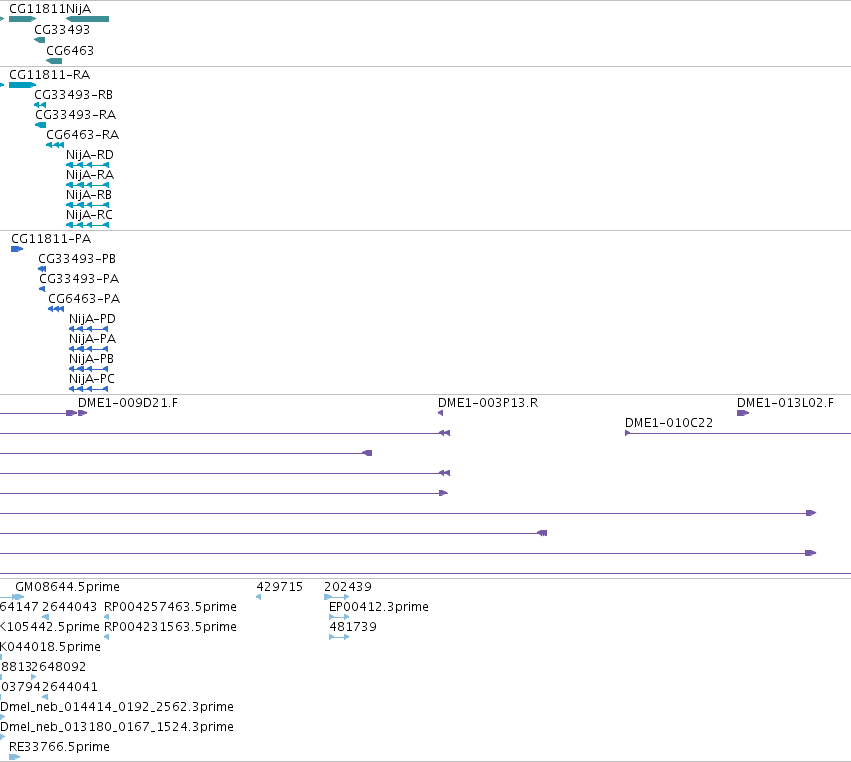The height and width of the screenshot is (762, 851).
Task: Select protein label CG33493-PB
Action: [77, 259]
